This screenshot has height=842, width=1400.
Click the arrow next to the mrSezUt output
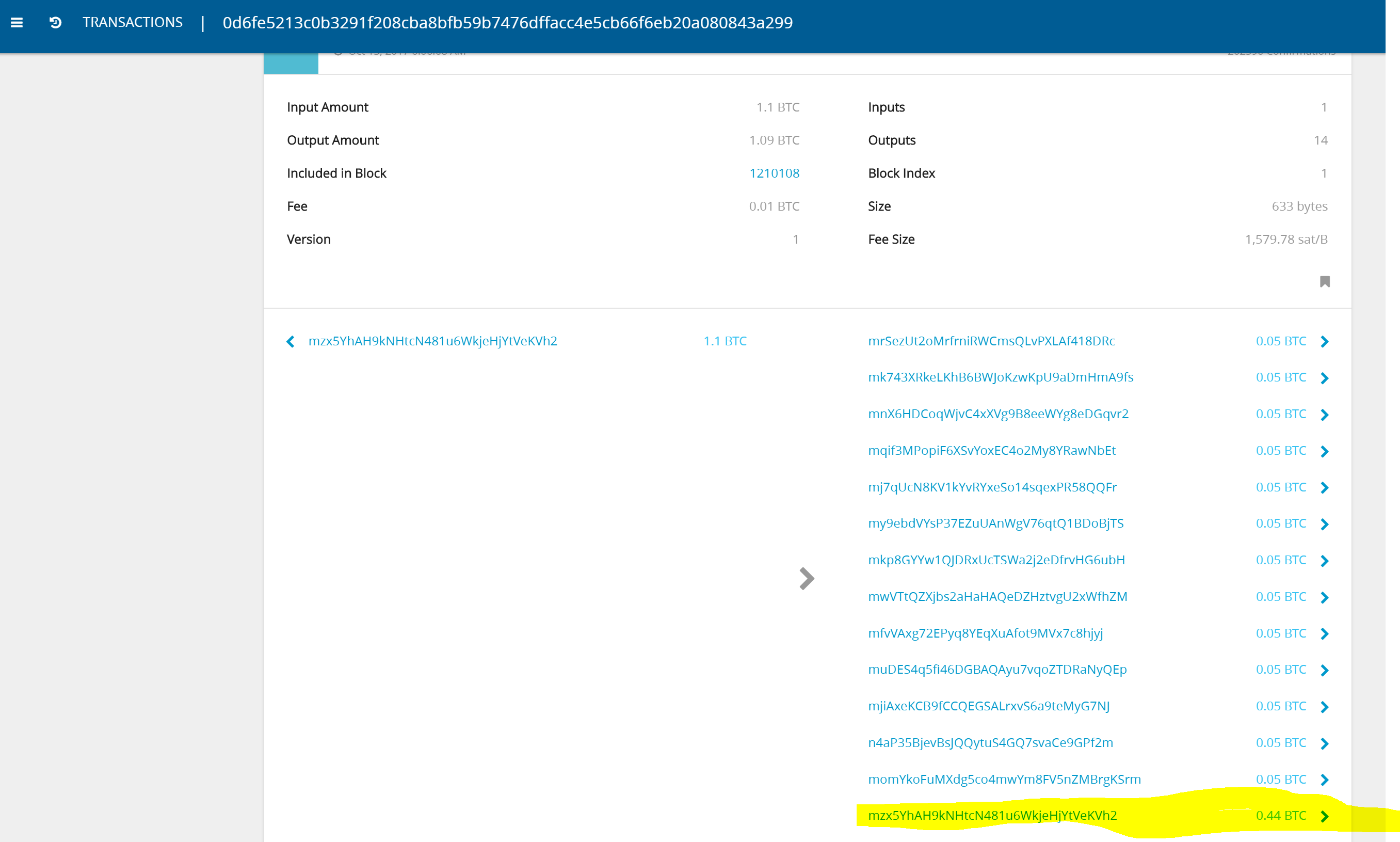pyautogui.click(x=1325, y=342)
